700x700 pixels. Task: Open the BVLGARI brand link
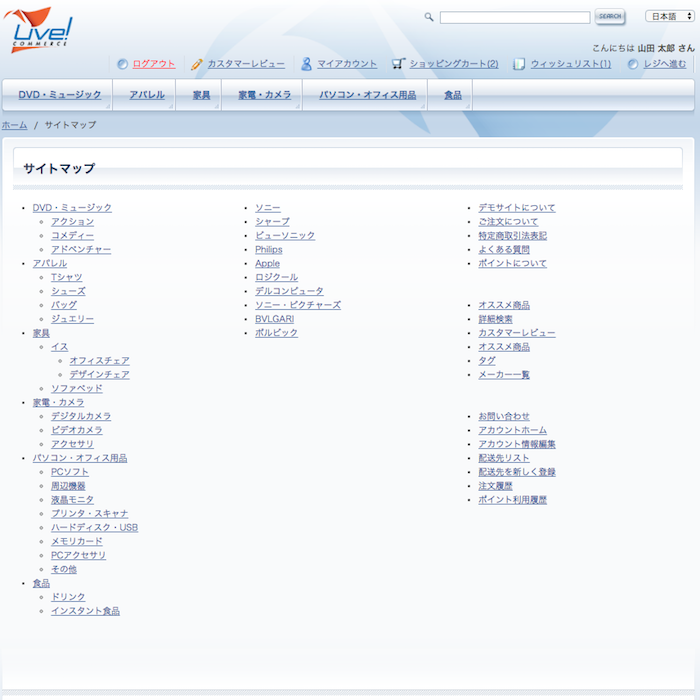274,319
